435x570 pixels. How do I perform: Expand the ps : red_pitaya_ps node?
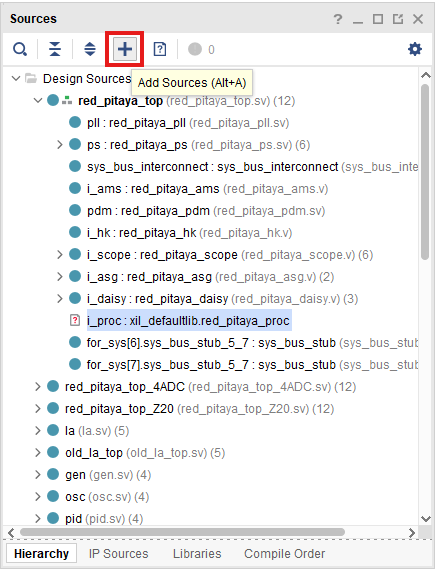tap(60, 145)
